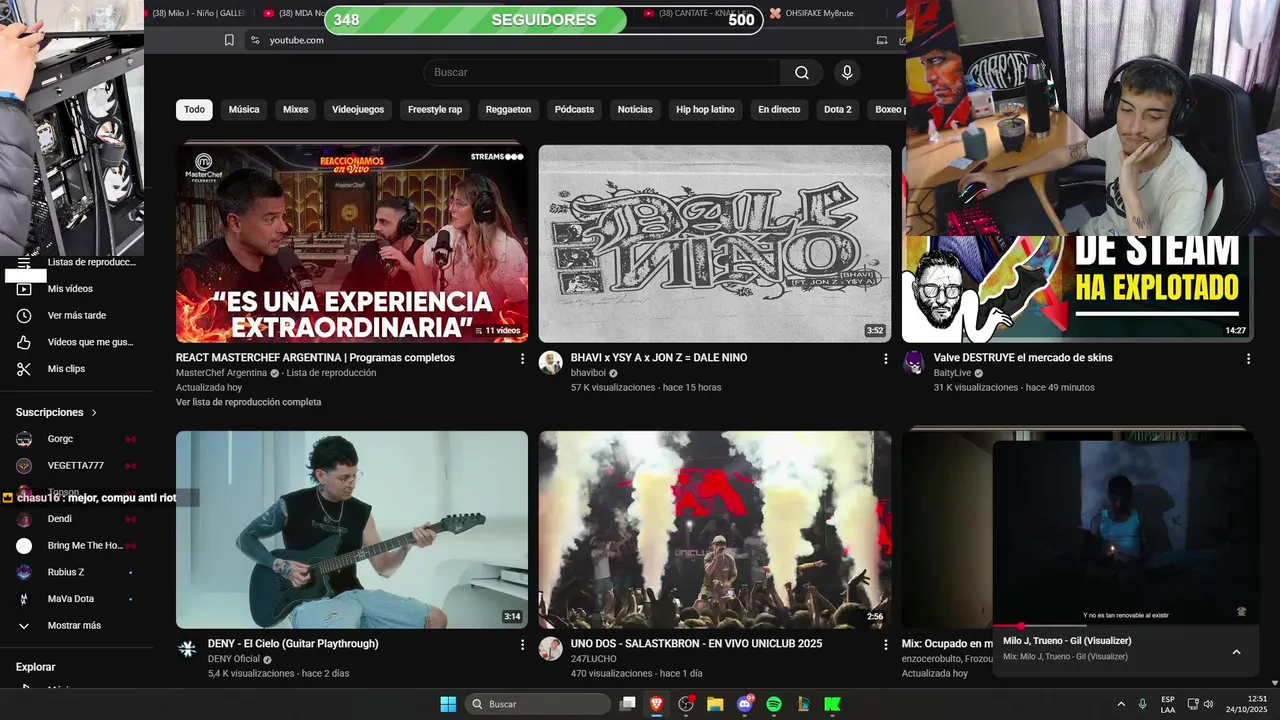
Task: Switch to Brave browser on taskbar
Action: [x=657, y=704]
